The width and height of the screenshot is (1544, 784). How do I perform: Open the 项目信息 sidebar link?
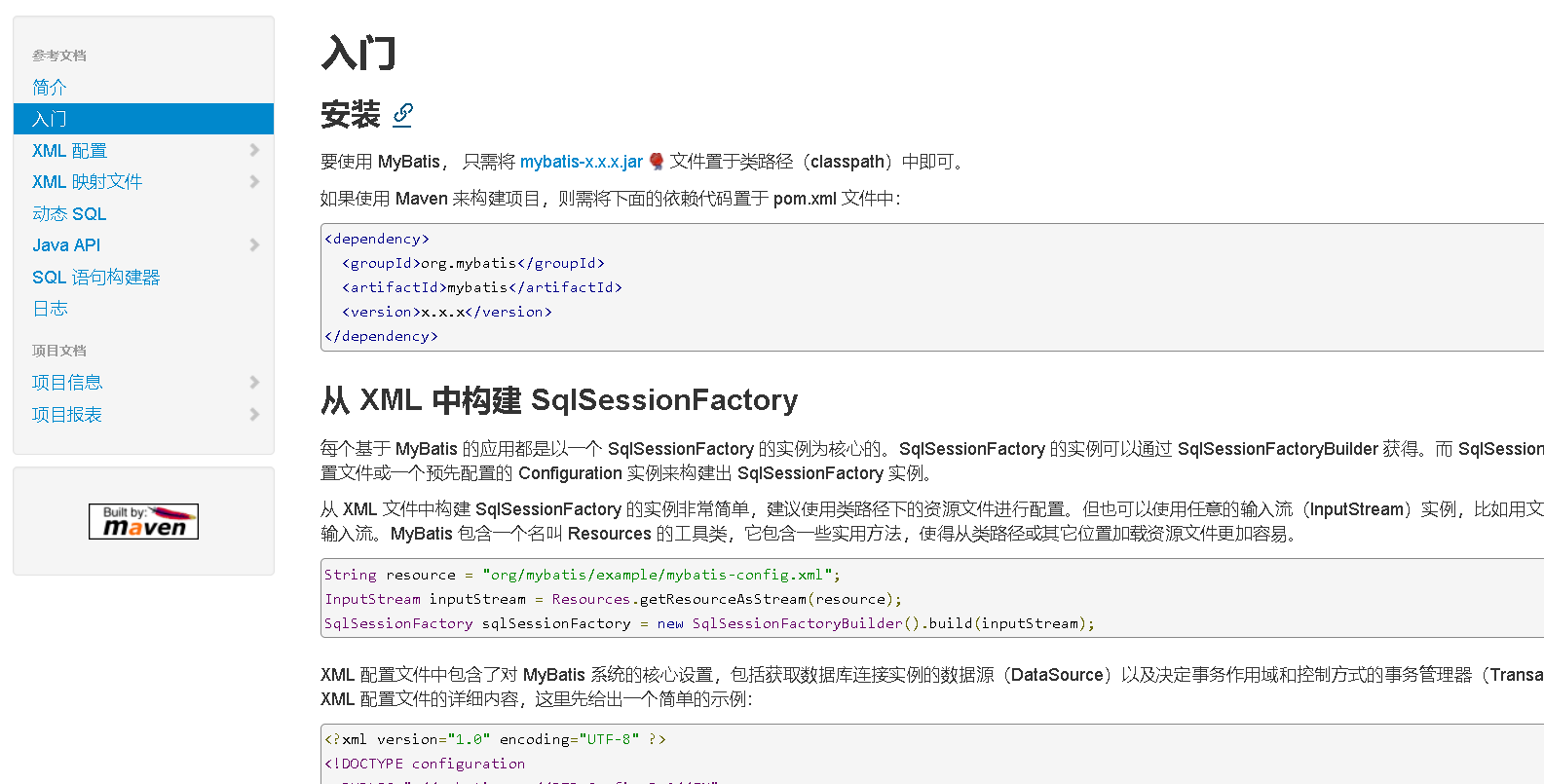coord(67,383)
